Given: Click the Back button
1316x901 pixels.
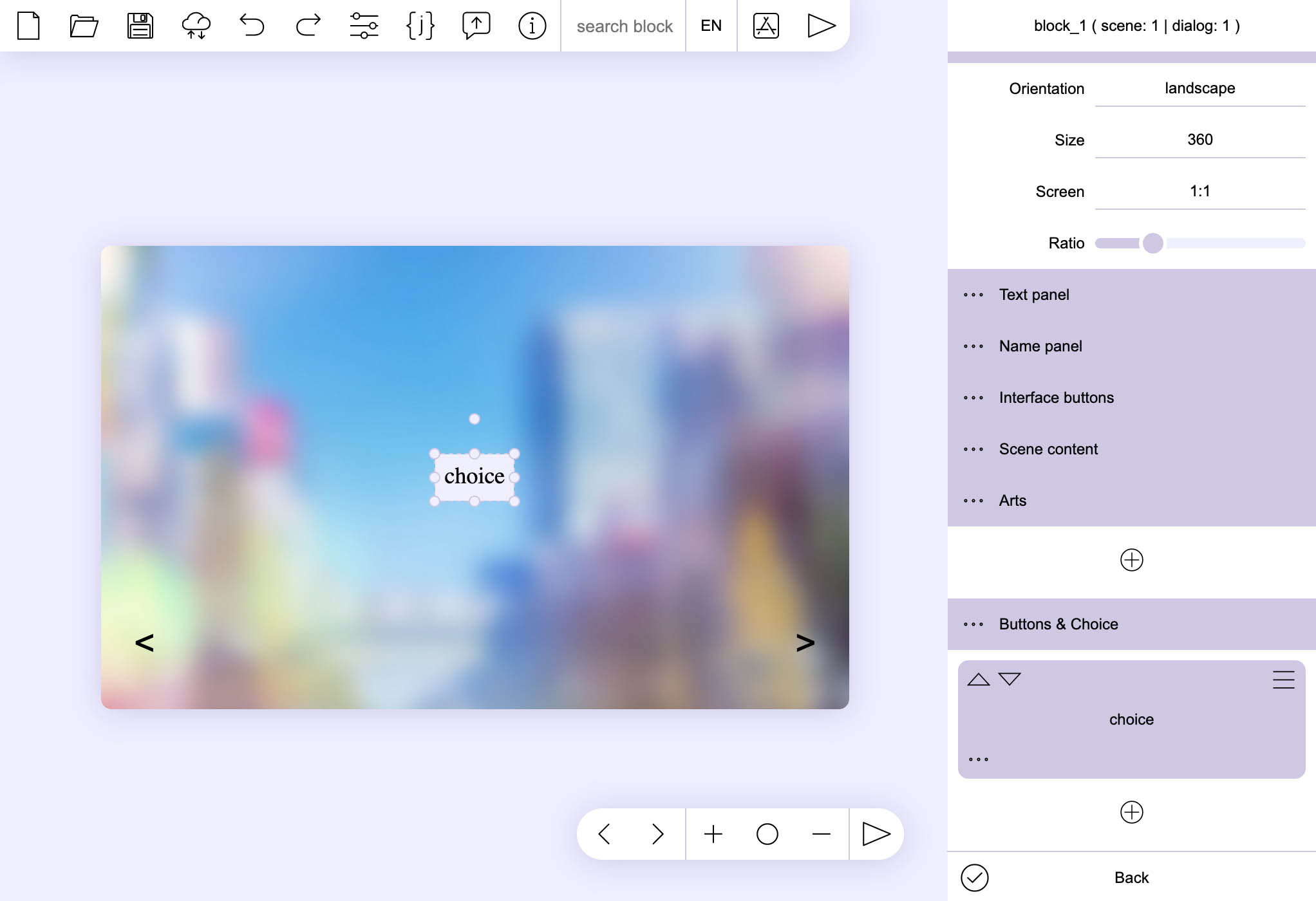Looking at the screenshot, I should [x=1131, y=878].
